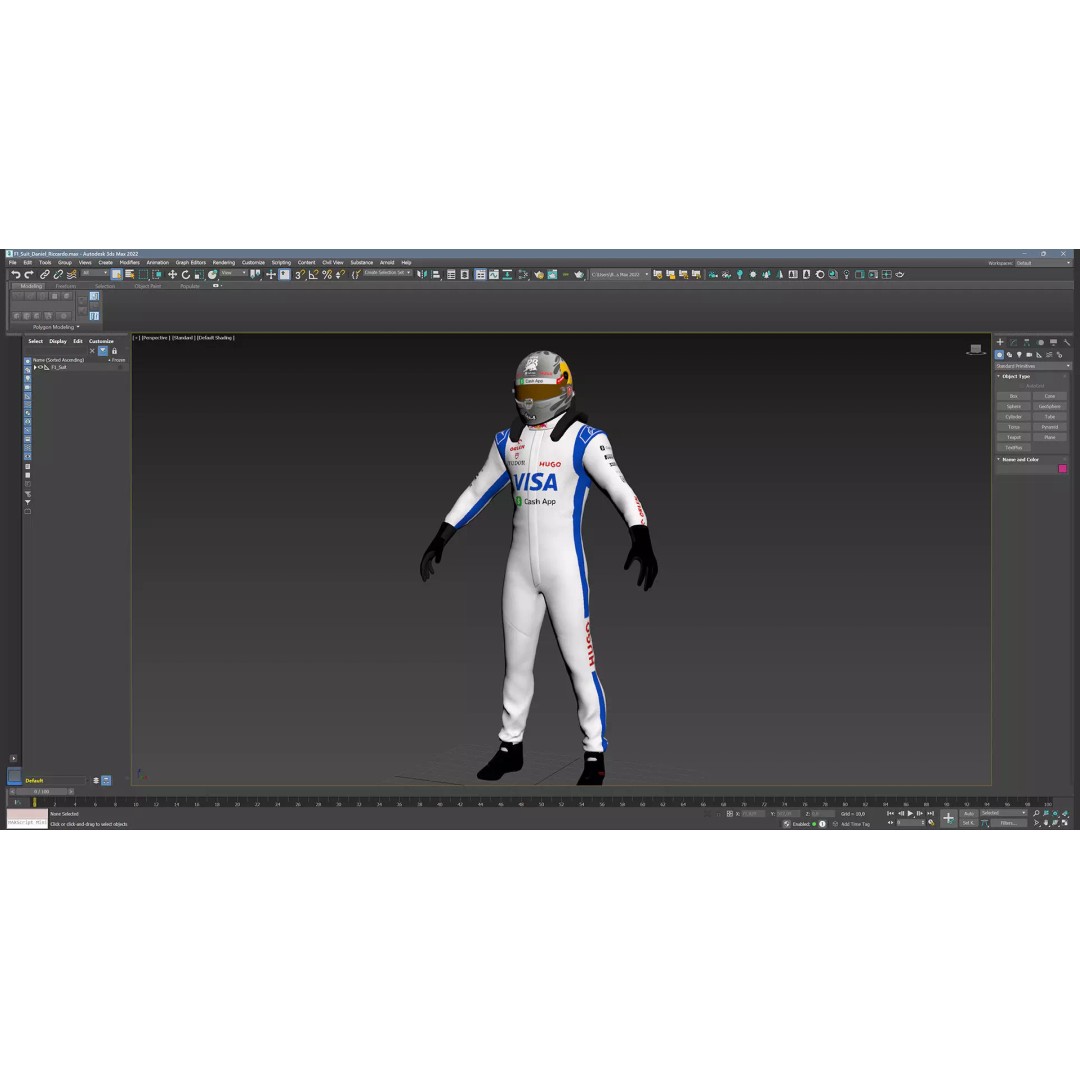
Task: Open the Modifiers menu
Action: [x=129, y=262]
